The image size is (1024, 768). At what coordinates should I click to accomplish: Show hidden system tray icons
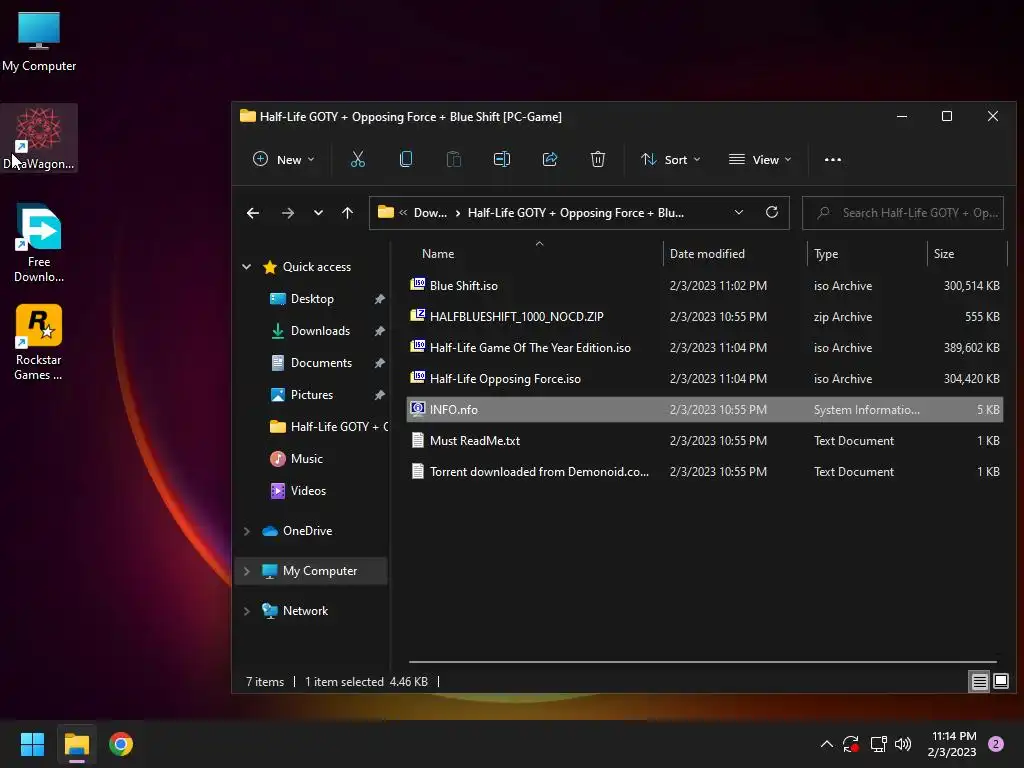826,744
